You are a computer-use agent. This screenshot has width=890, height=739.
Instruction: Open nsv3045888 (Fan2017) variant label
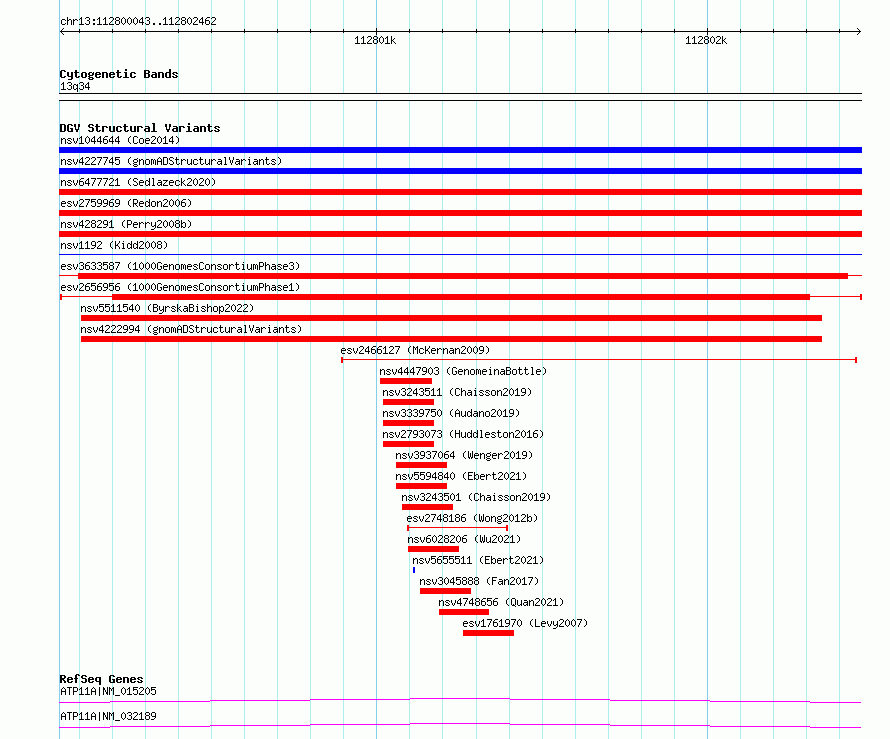479,581
